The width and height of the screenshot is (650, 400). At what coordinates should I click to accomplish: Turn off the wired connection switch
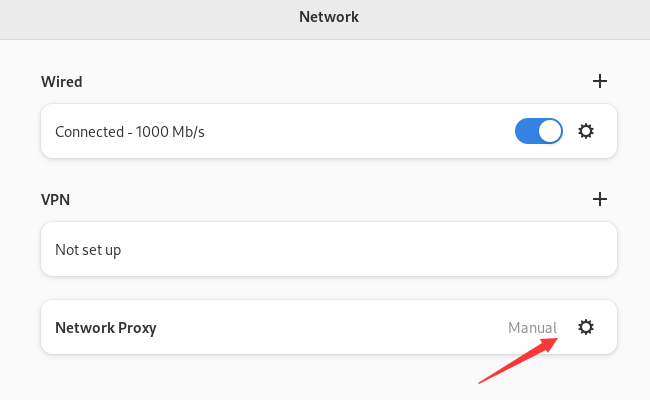pyautogui.click(x=538, y=131)
